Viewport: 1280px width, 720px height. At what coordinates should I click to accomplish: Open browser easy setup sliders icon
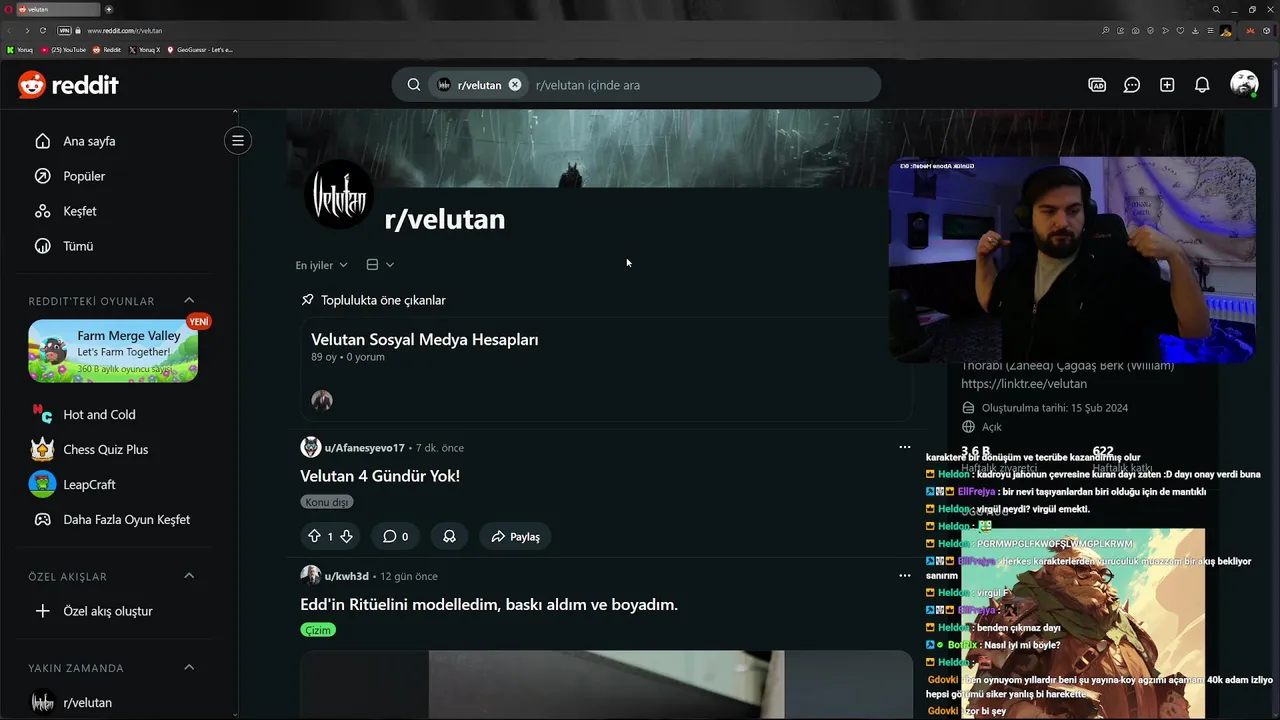pos(1210,31)
